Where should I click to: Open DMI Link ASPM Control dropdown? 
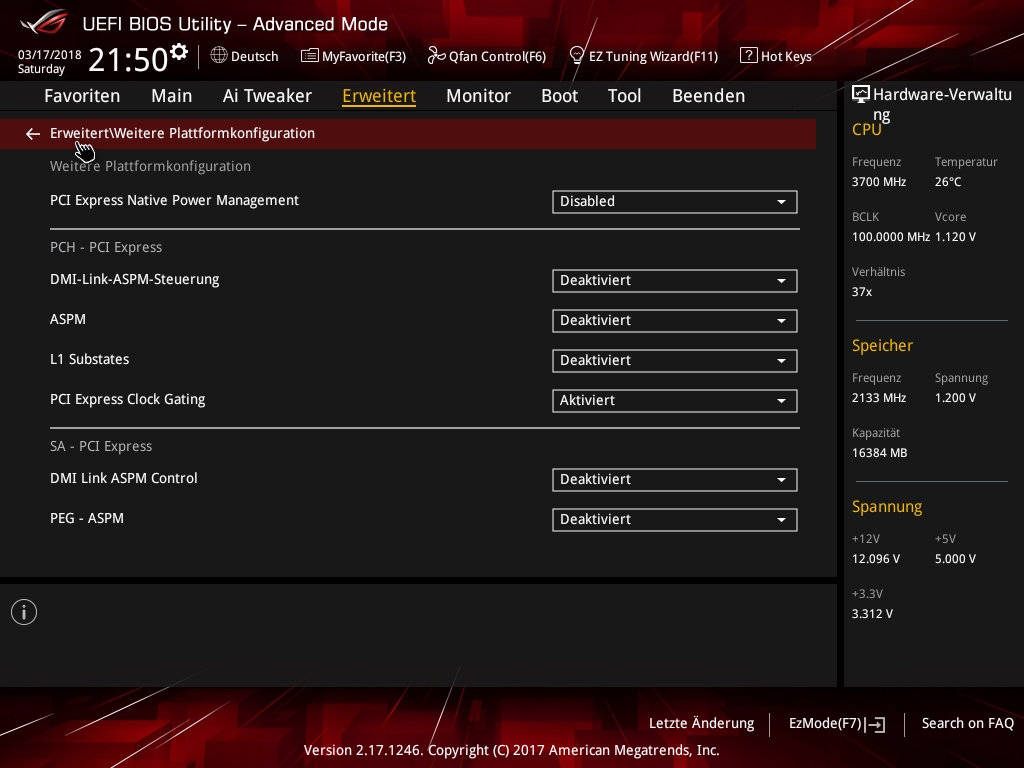675,480
